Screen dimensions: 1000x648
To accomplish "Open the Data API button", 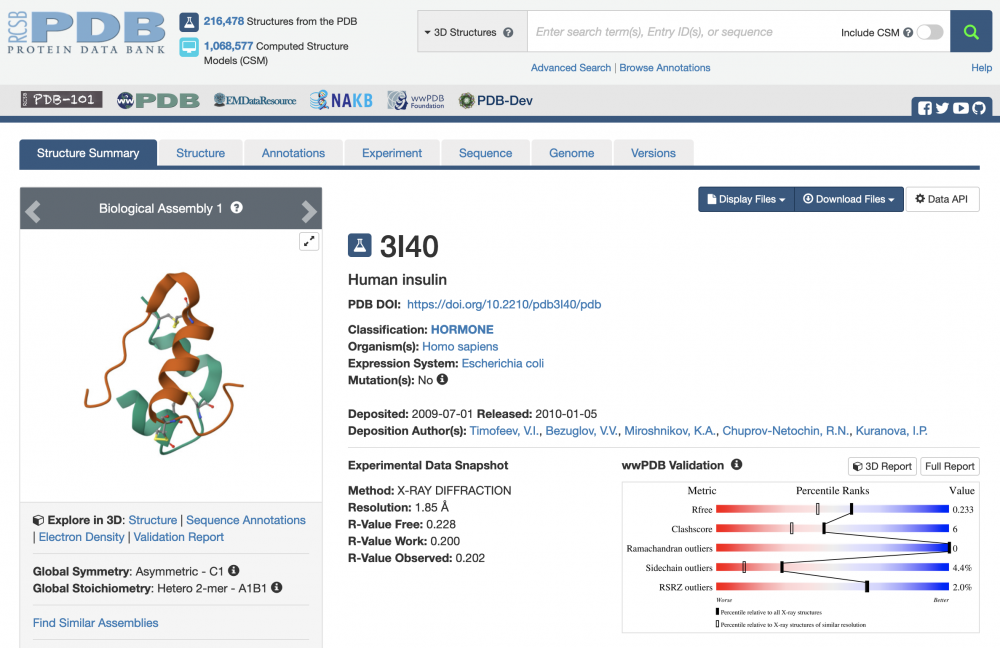I will 942,199.
